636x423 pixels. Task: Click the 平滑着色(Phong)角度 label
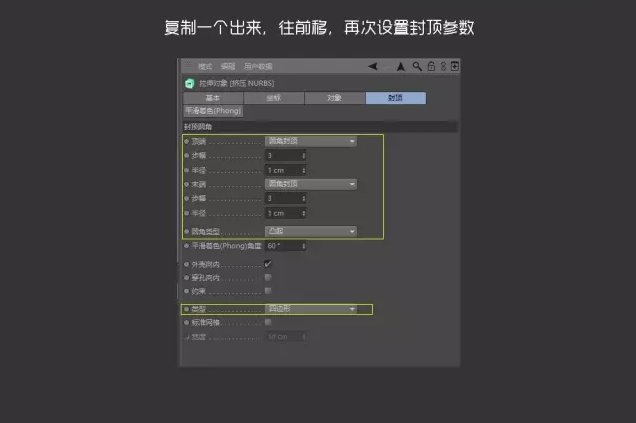pos(226,246)
